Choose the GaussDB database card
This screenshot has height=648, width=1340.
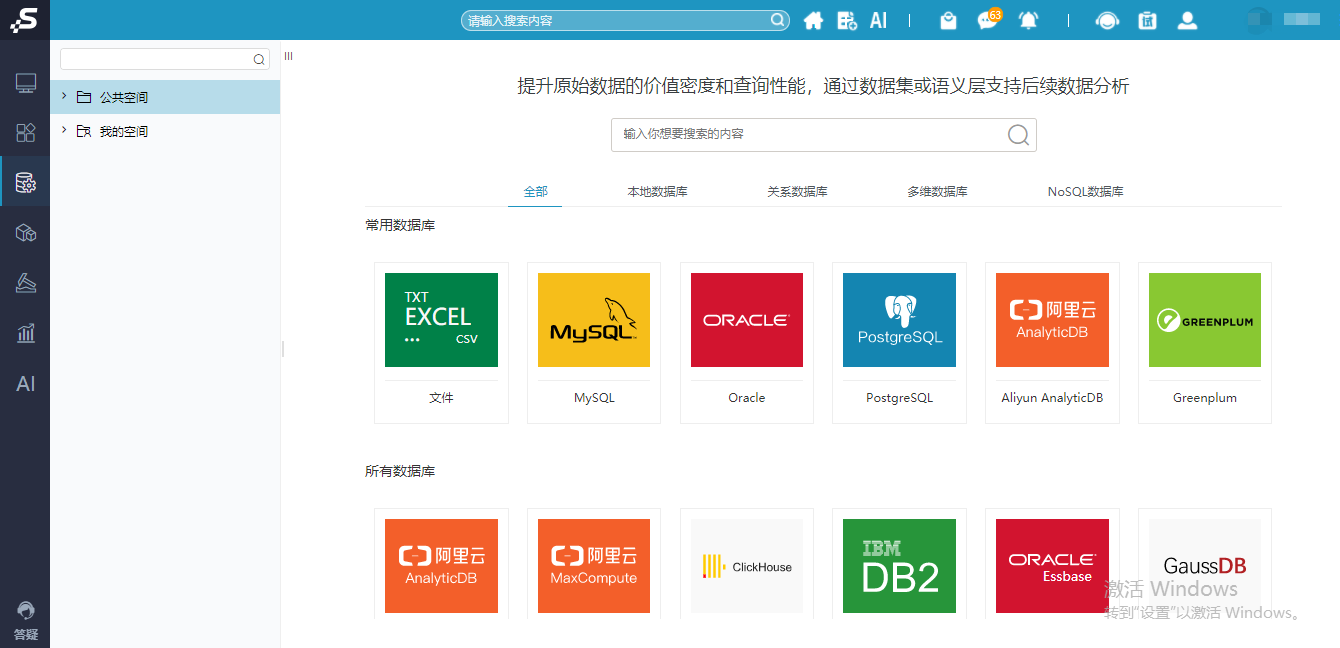coord(1205,566)
